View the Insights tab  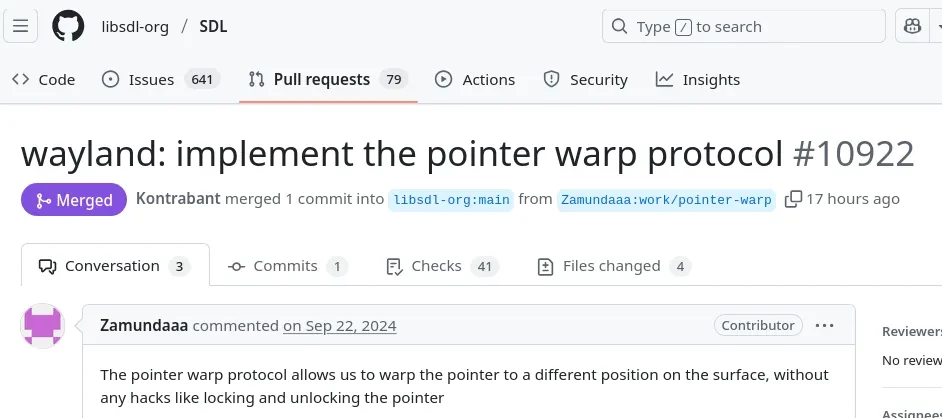tap(698, 80)
